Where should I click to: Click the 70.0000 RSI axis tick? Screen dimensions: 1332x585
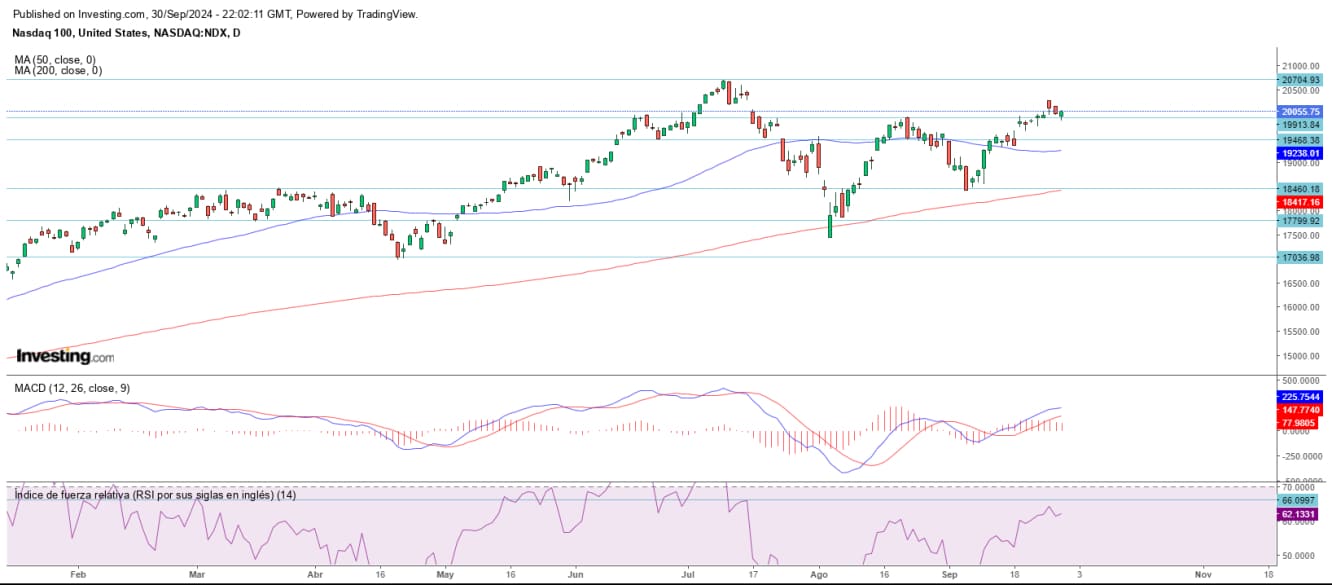1300,487
